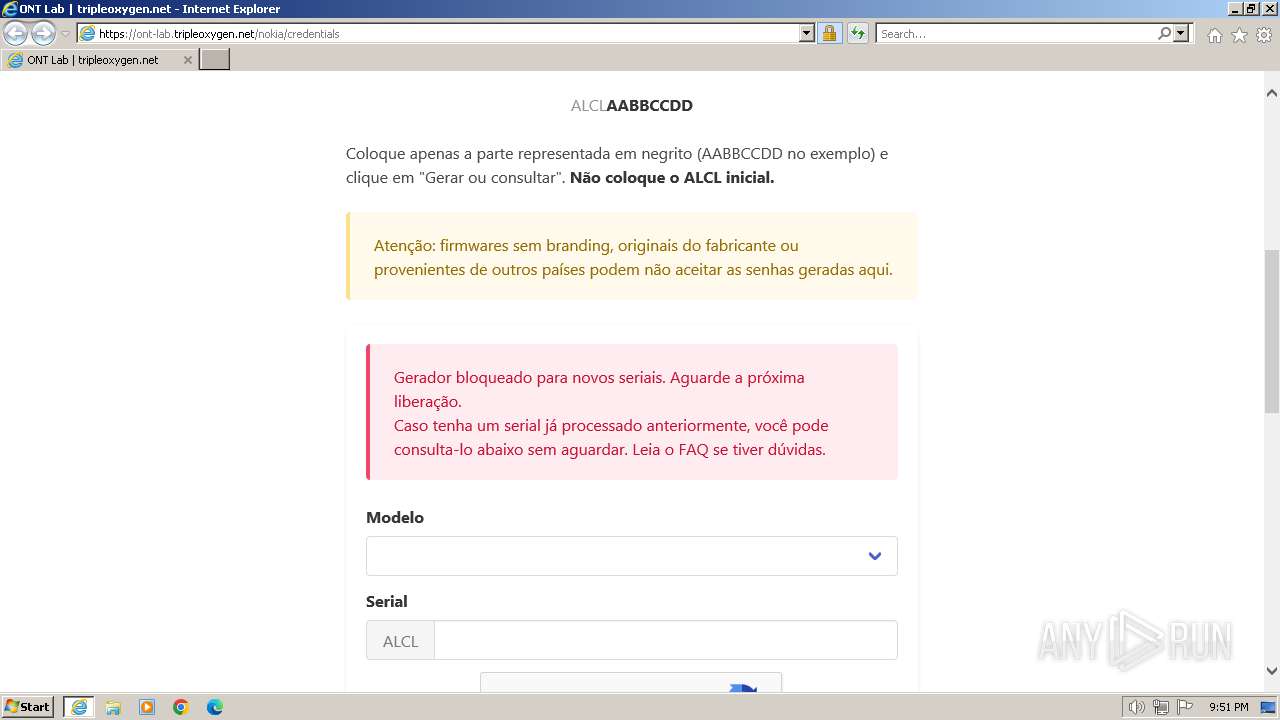Click in the URL address field
Viewport: 1280px width, 720px height.
pyautogui.click(x=446, y=34)
